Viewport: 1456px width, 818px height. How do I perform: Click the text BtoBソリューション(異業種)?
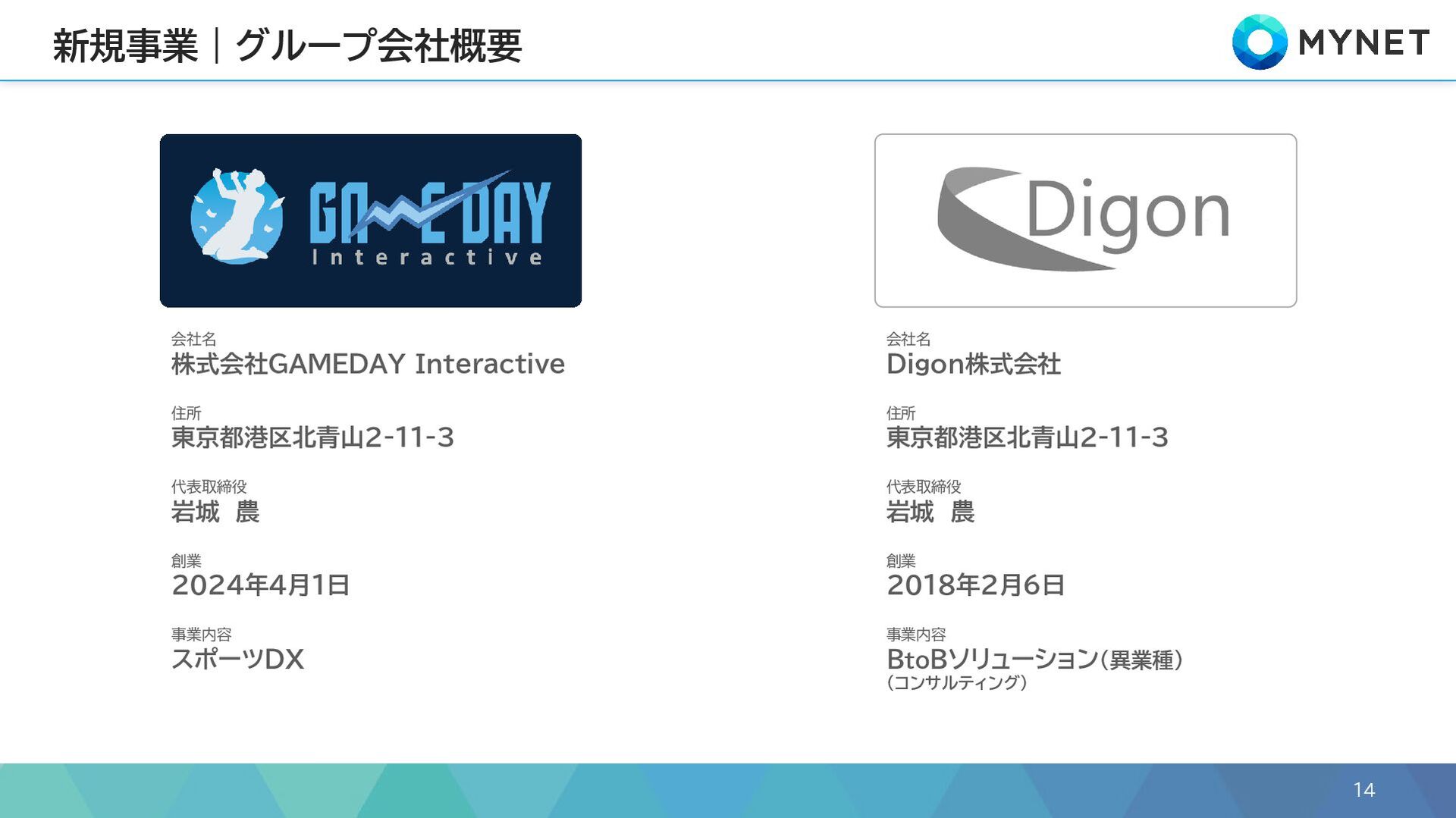coord(1035,660)
